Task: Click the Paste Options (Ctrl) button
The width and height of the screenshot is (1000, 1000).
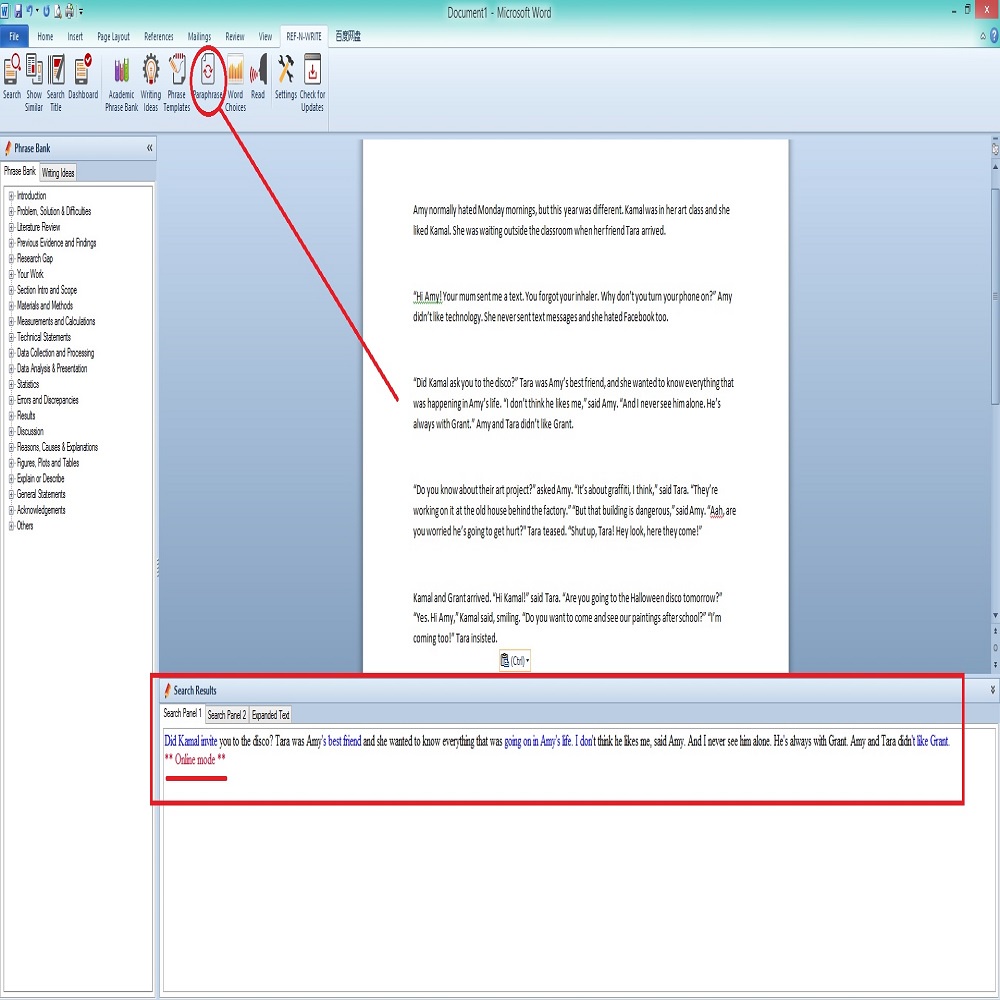Action: (x=514, y=660)
